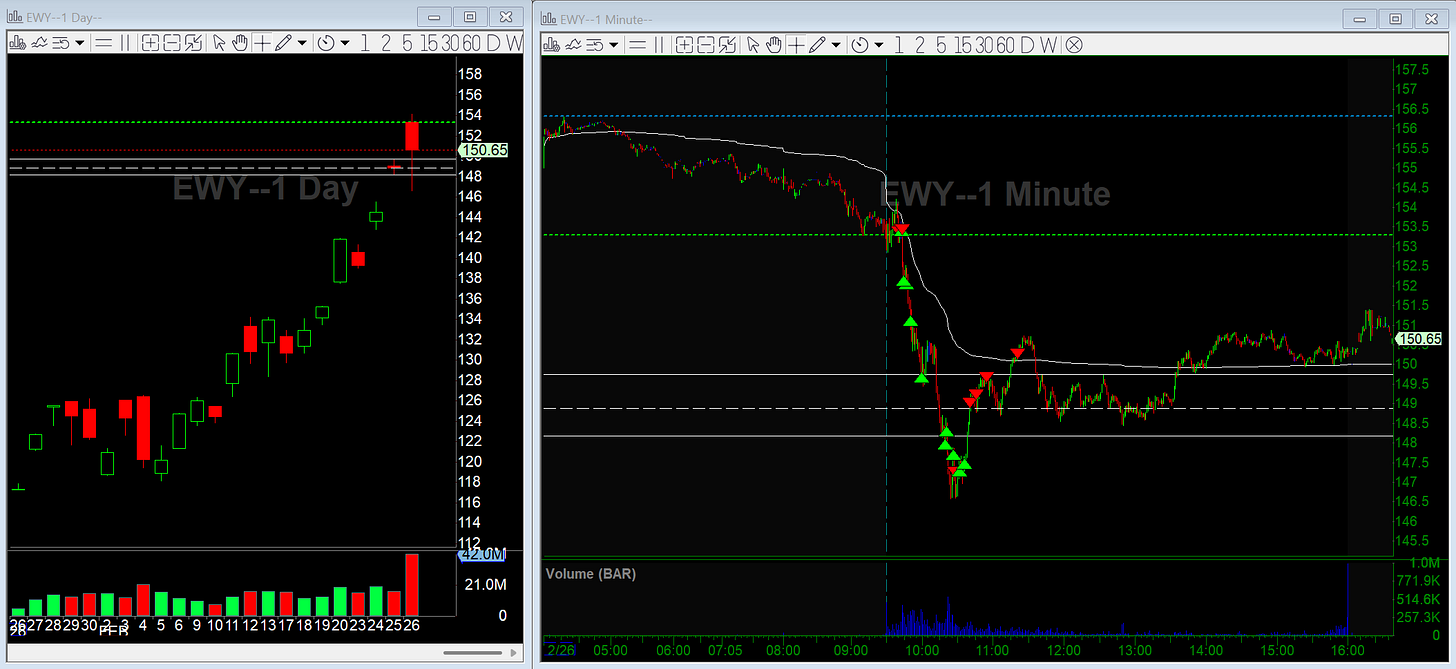The height and width of the screenshot is (669, 1456).
Task: Toggle crosshair cursor in 1 Minute window
Action: 796,45
